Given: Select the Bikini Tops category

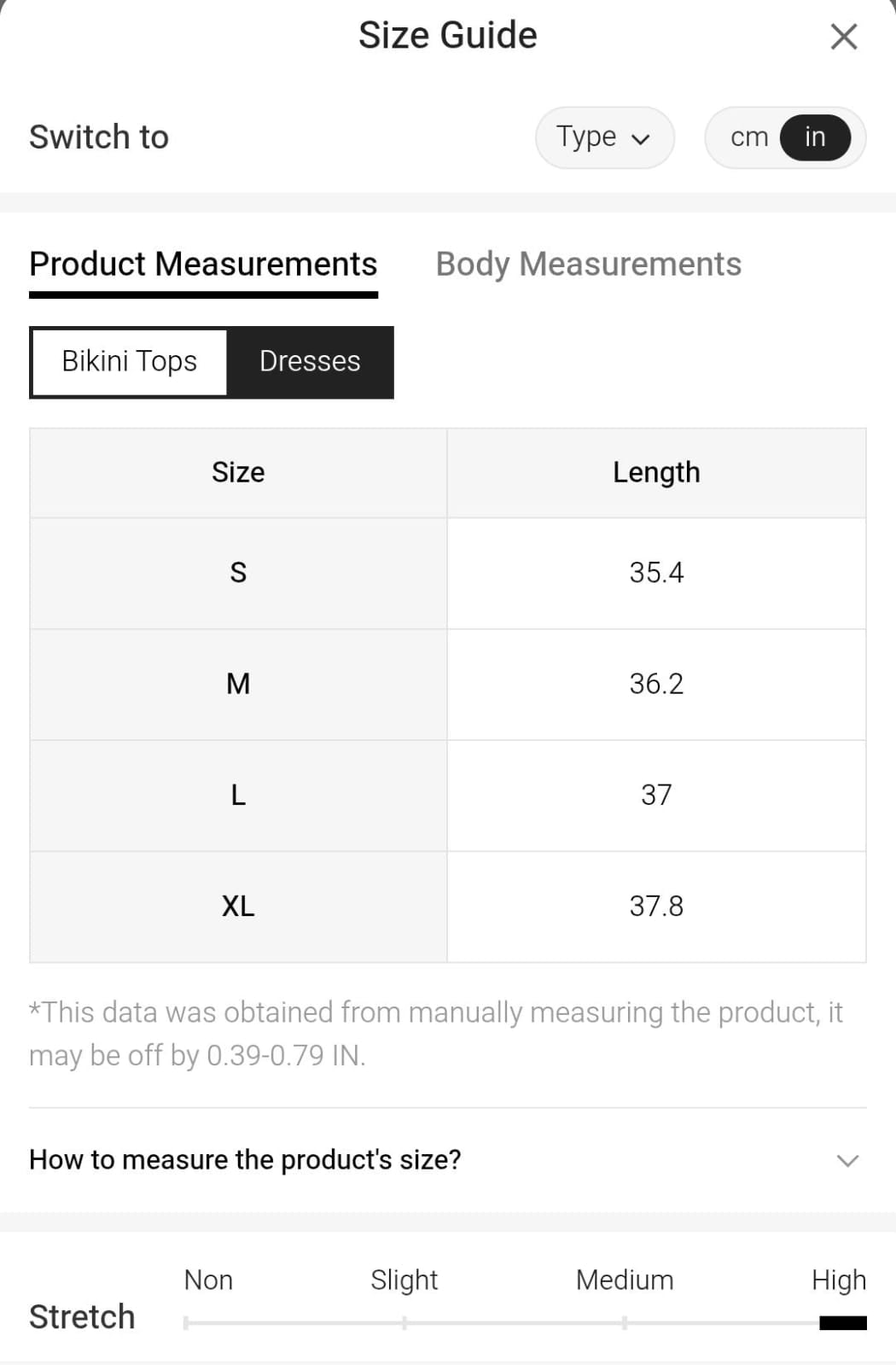Looking at the screenshot, I should (x=130, y=362).
